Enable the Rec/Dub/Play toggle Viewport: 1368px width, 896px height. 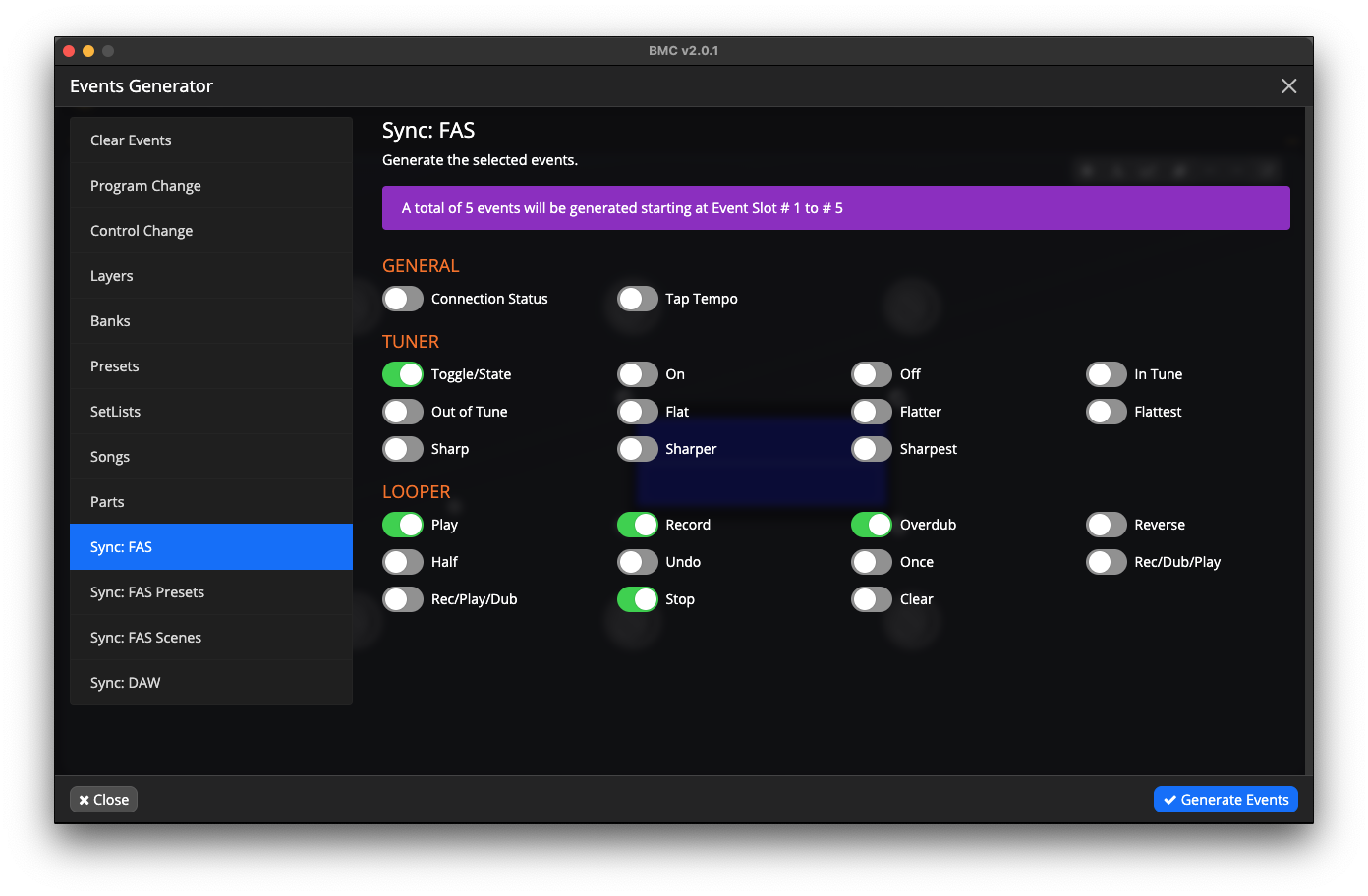1107,562
